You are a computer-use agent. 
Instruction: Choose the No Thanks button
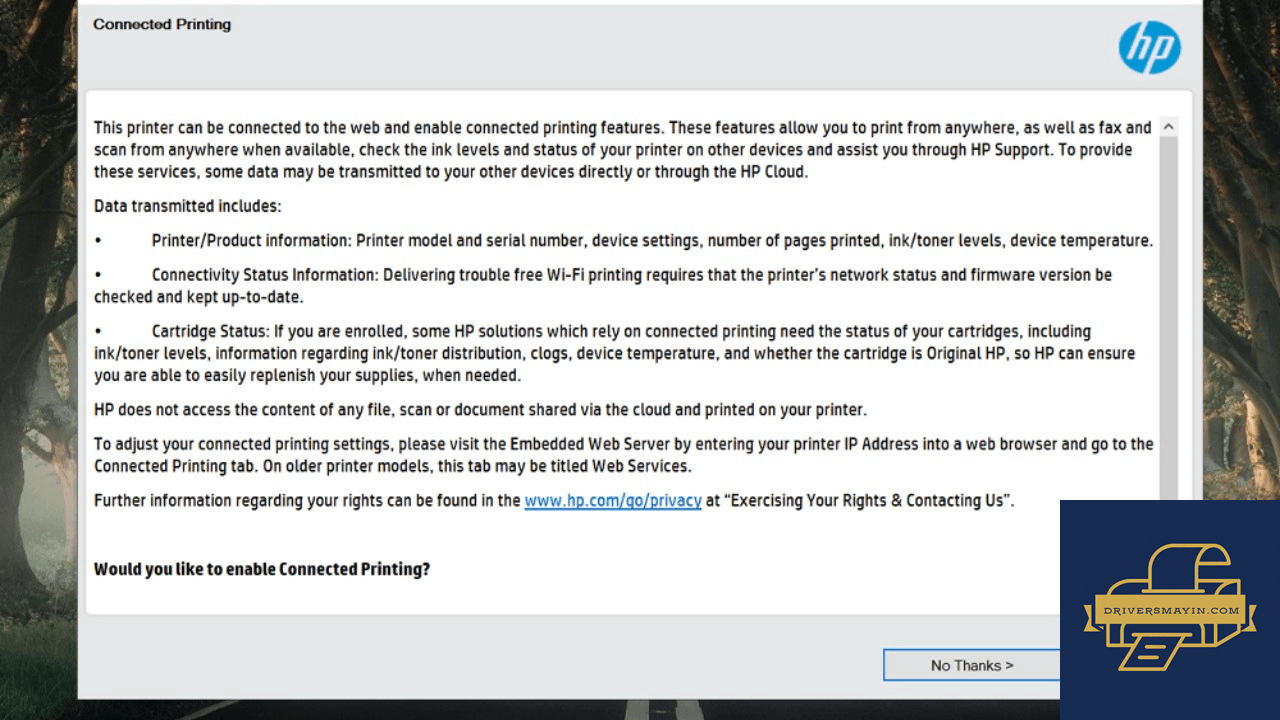[x=971, y=665]
